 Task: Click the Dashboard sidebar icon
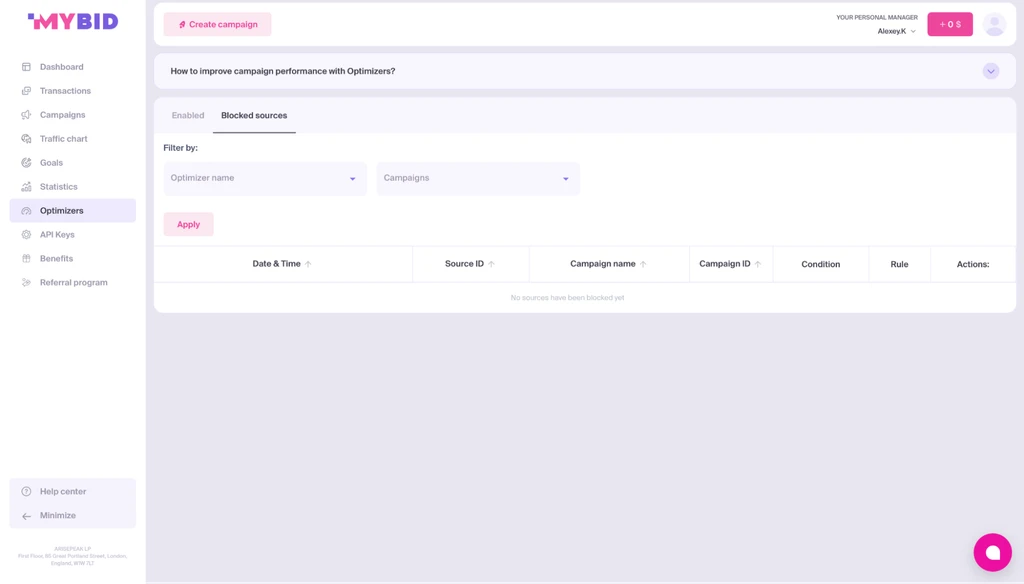click(x=26, y=67)
